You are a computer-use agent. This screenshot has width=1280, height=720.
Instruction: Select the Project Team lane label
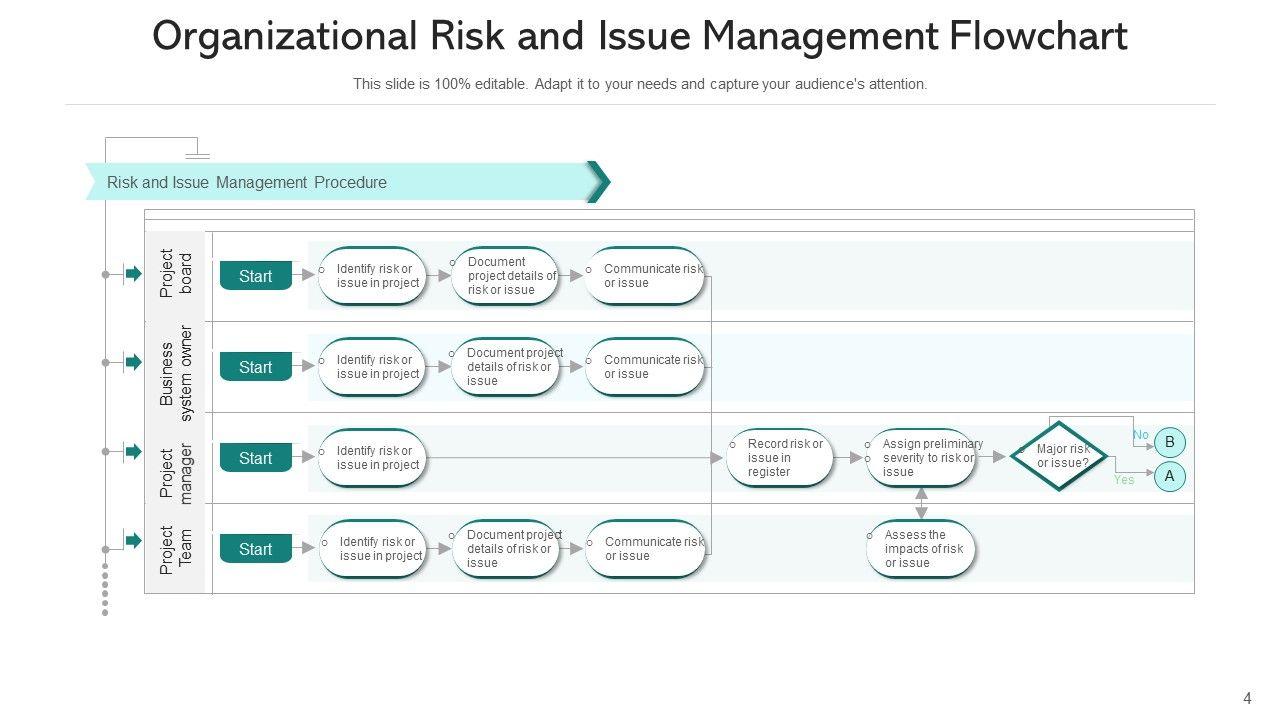175,550
